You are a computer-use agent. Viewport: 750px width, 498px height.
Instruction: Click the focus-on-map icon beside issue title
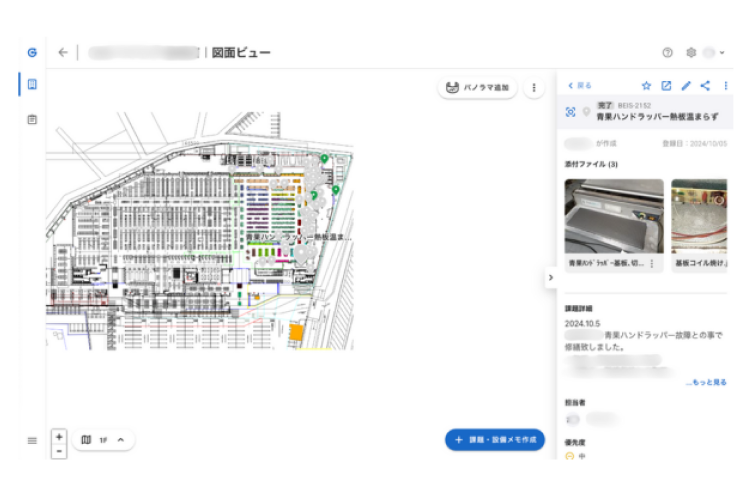[x=571, y=112]
